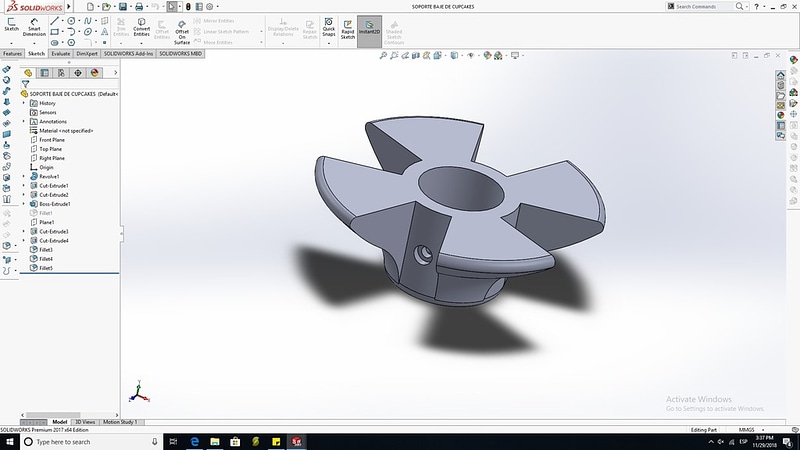Switch to the Evaluate ribbon tab
Screen dimensions: 800x450
(x=61, y=54)
